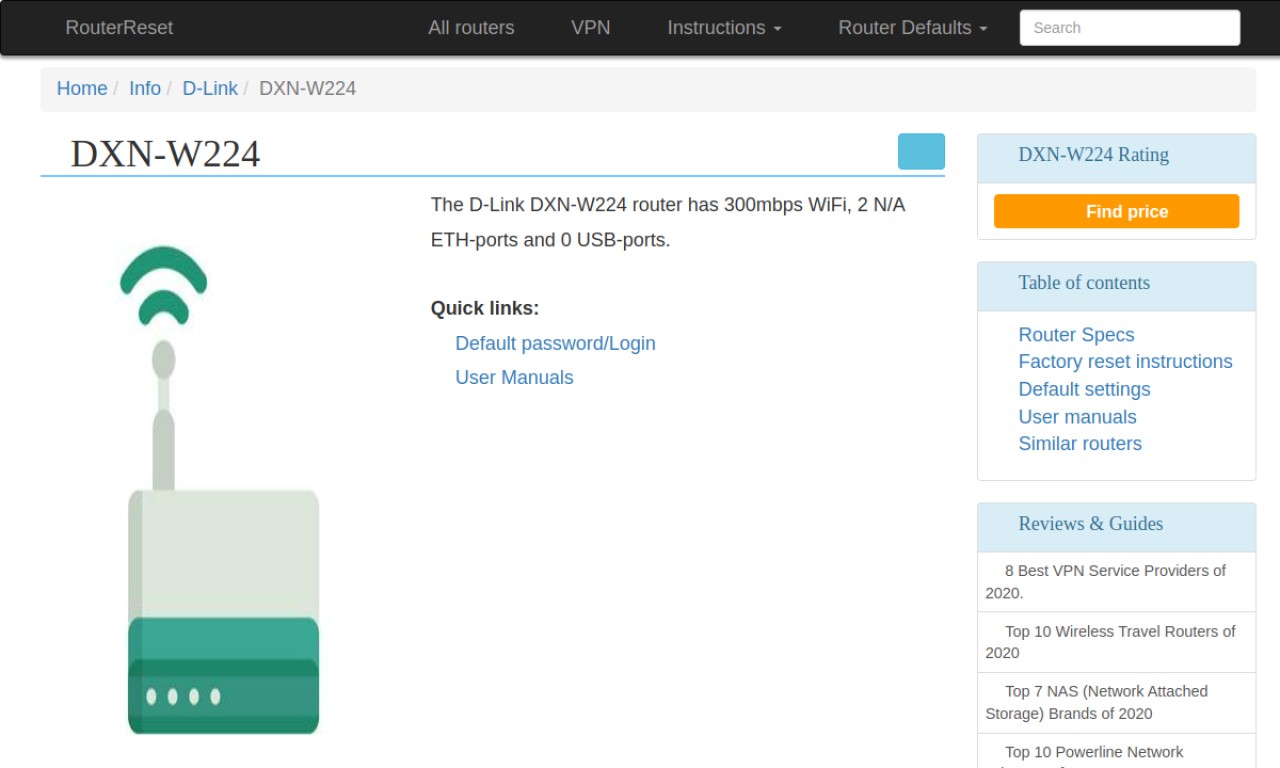Click the orange Find price button
Image resolution: width=1280 pixels, height=768 pixels.
[1116, 211]
